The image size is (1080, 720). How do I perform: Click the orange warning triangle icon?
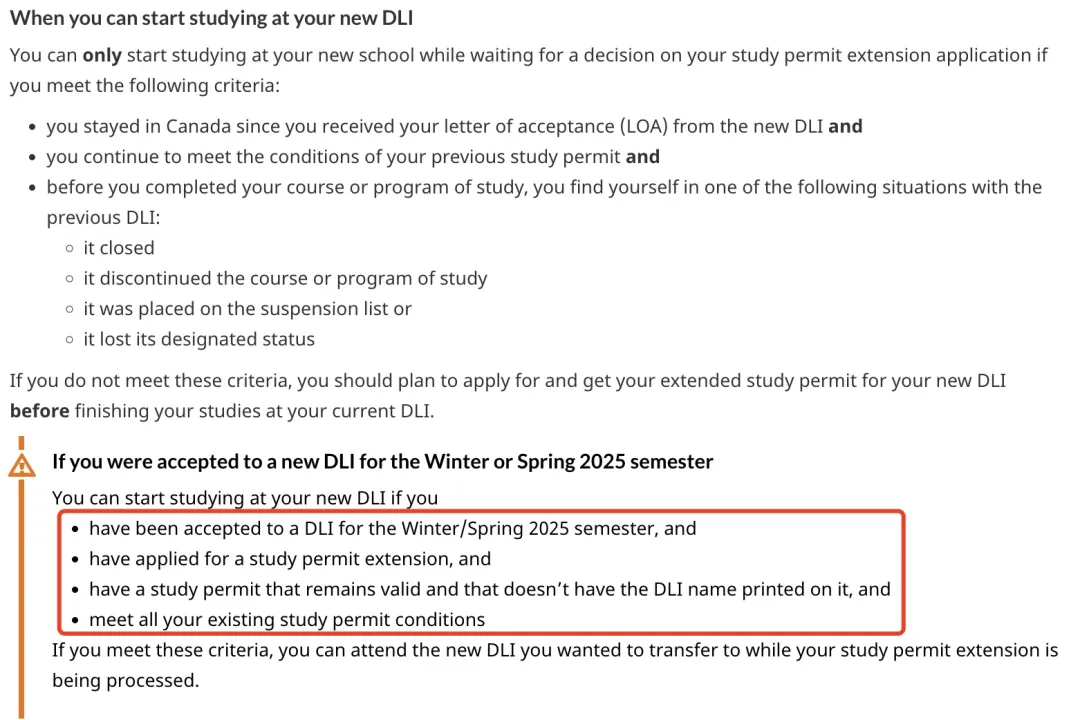click(22, 466)
